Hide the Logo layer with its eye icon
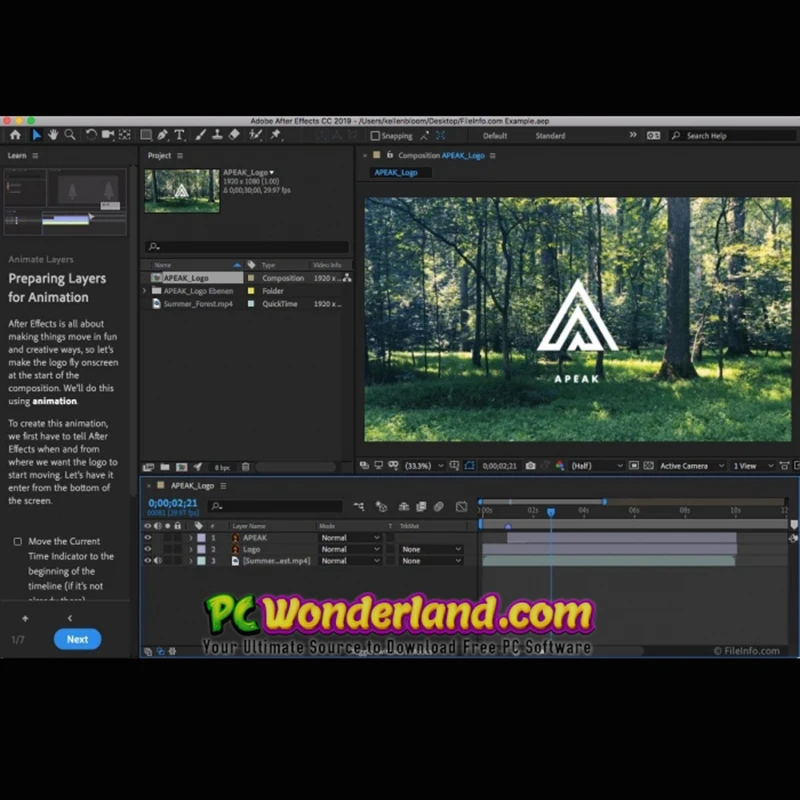The width and height of the screenshot is (800, 800). coord(148,549)
